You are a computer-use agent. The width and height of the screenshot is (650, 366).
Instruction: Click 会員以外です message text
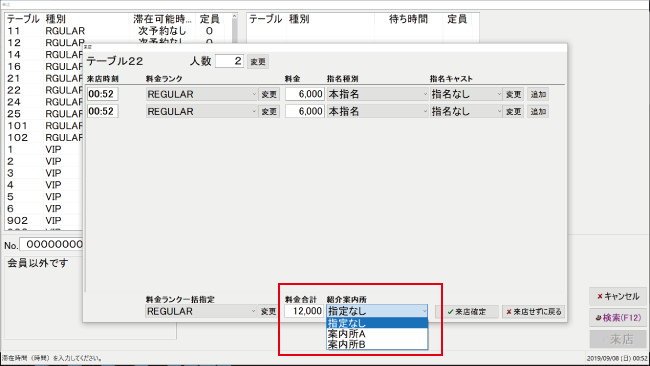click(x=37, y=263)
